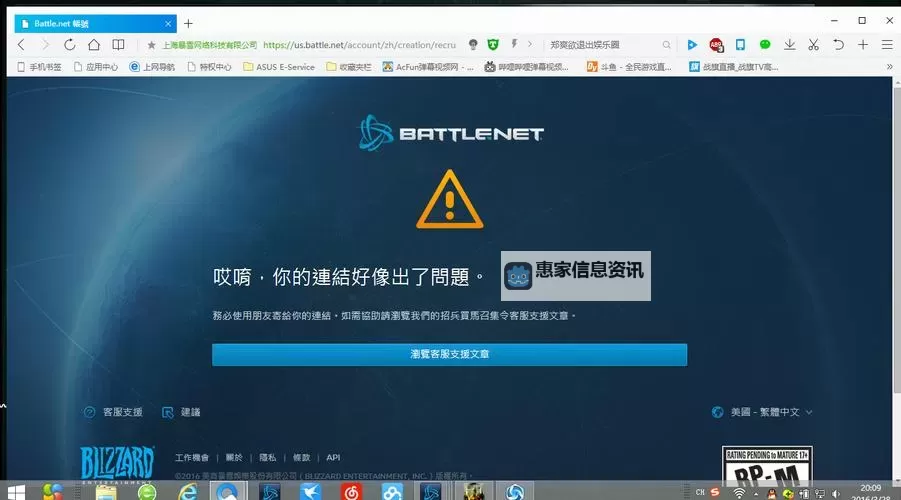This screenshot has width=901, height=500.
Task: Open the bilibili 哔哩哔哩 bookmark
Action: (x=526, y=67)
